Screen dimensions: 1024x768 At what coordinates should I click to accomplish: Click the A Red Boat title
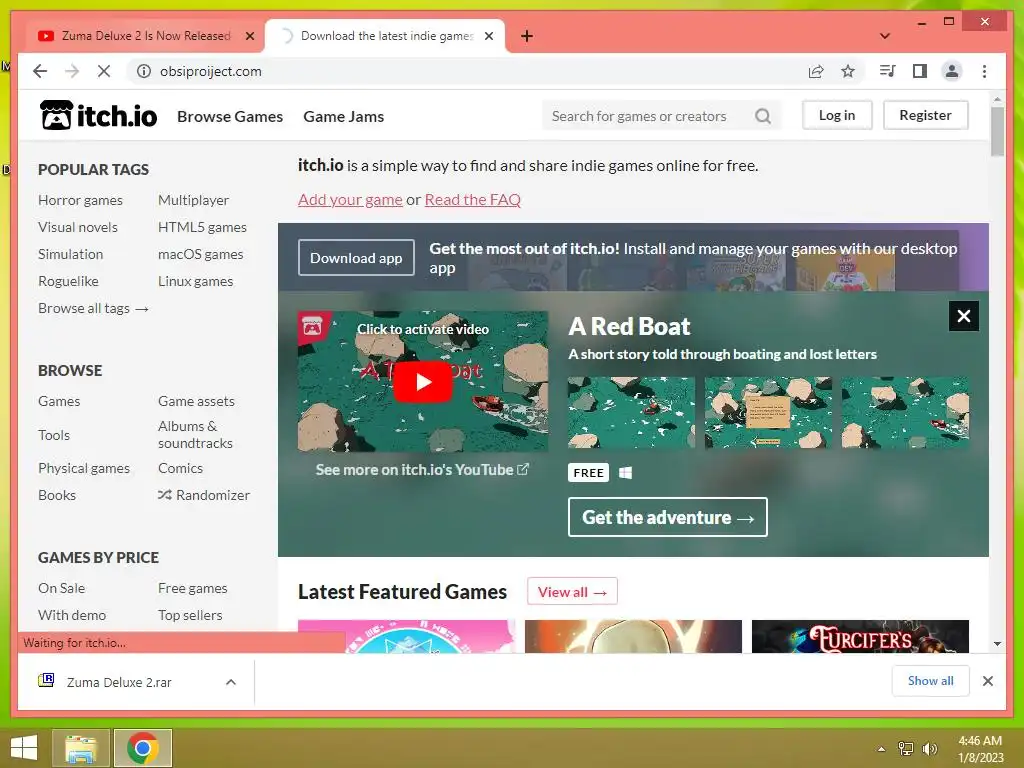pyautogui.click(x=629, y=326)
